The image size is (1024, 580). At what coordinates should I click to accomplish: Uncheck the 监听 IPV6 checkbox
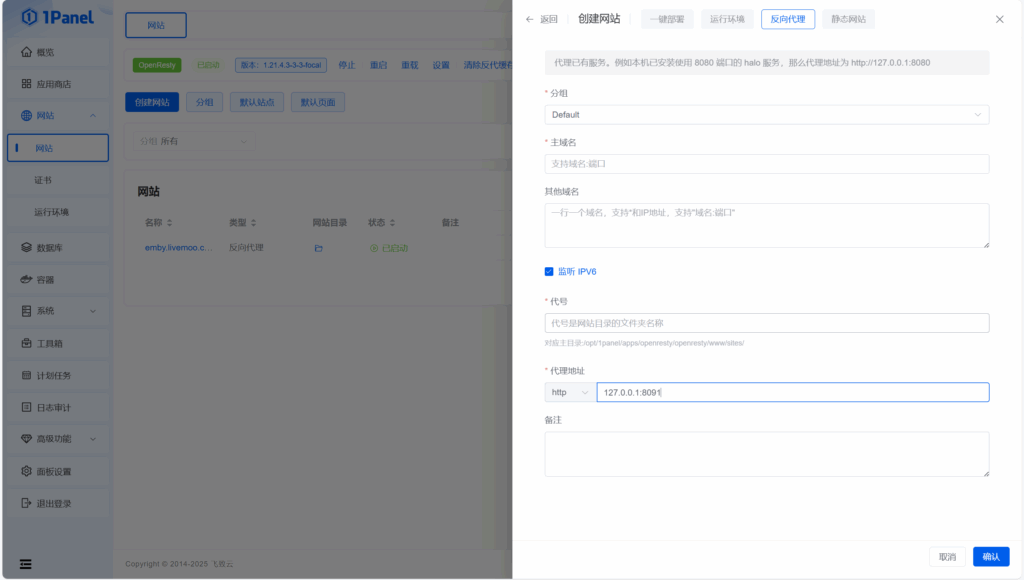point(549,270)
